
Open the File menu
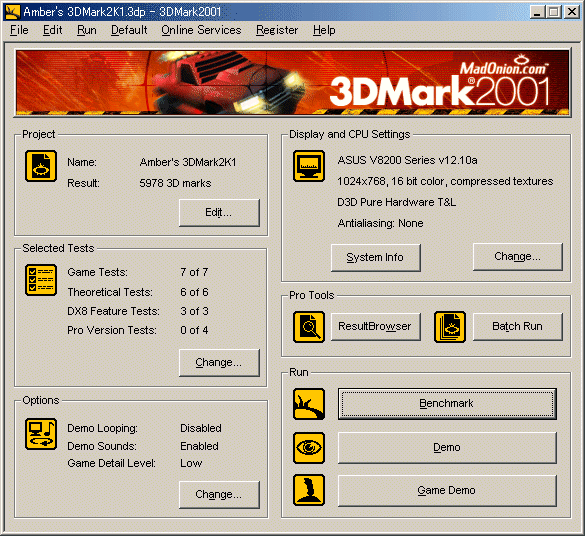19,30
